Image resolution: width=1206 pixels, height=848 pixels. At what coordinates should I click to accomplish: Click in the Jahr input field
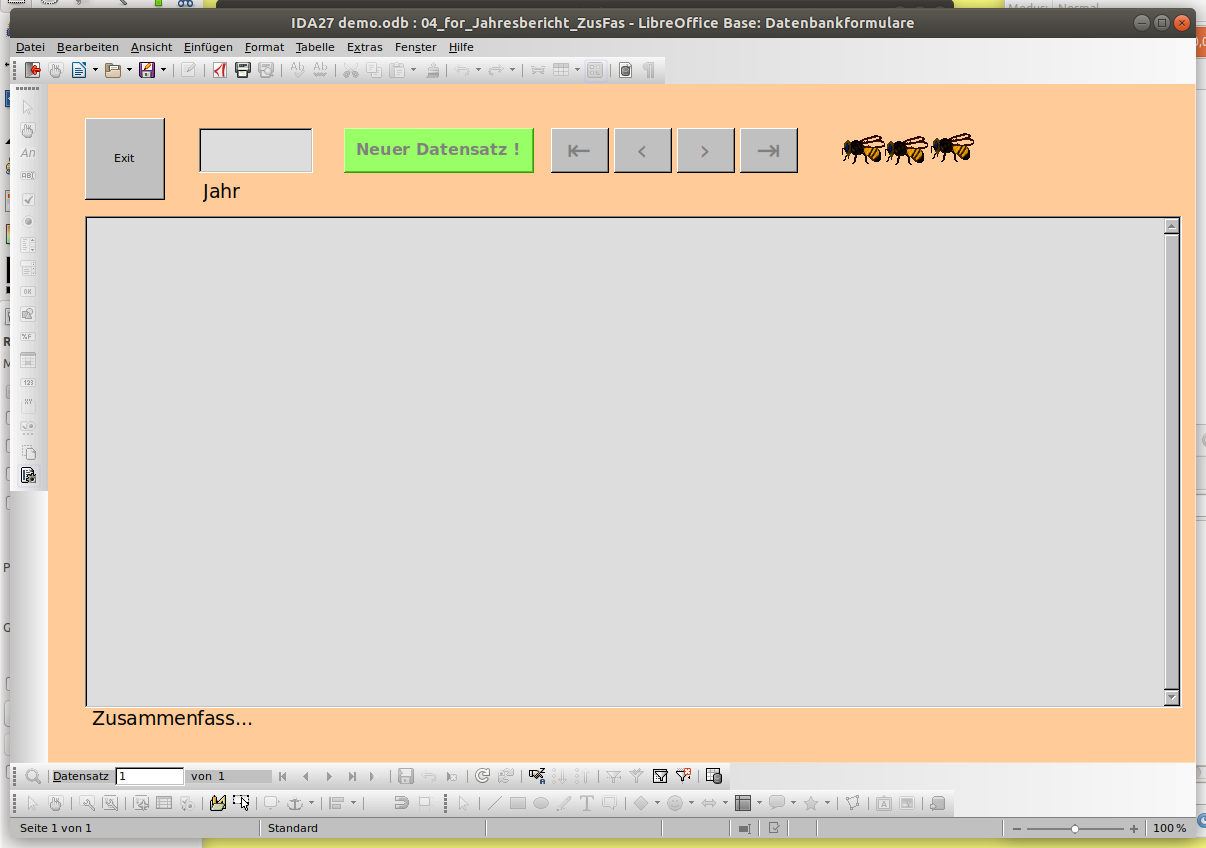(x=256, y=150)
